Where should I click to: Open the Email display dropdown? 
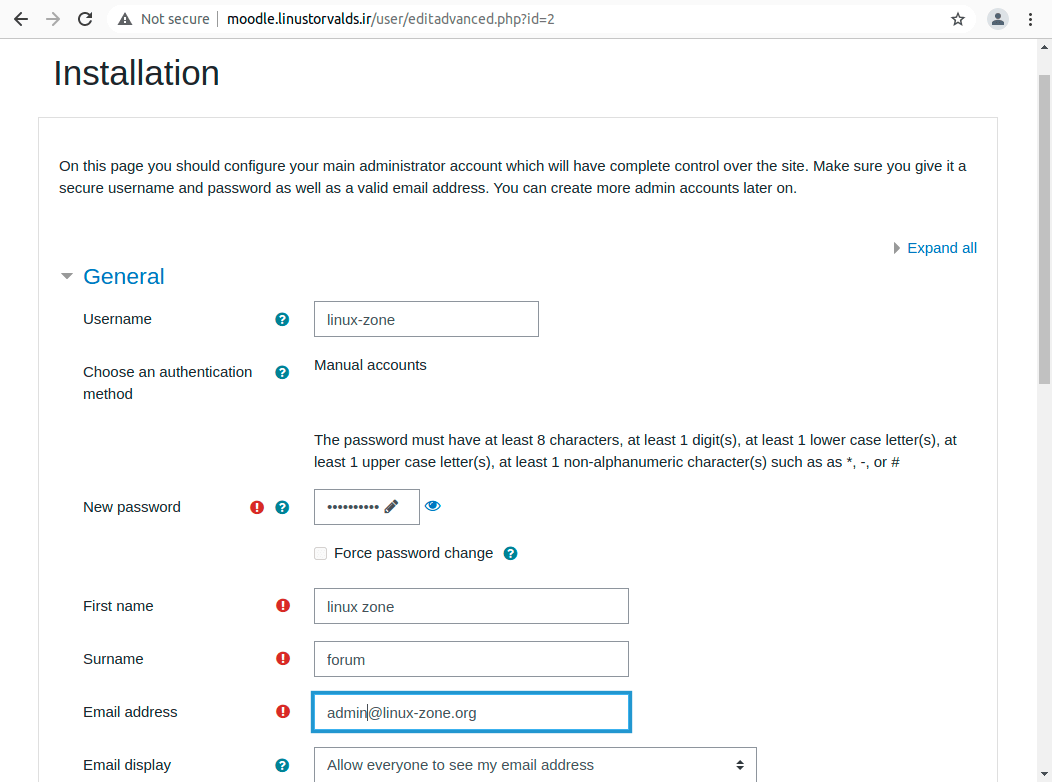click(535, 765)
